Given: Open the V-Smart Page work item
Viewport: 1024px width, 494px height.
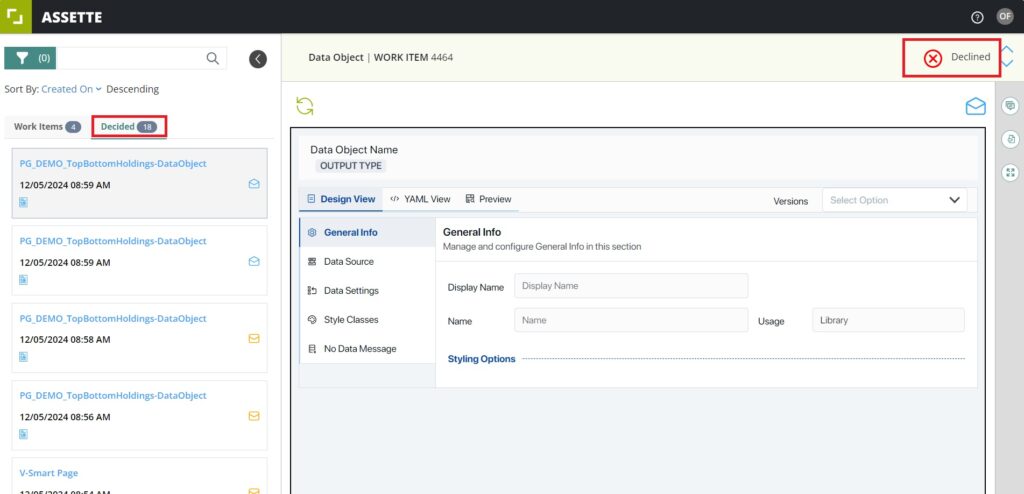Looking at the screenshot, I should tap(140, 476).
